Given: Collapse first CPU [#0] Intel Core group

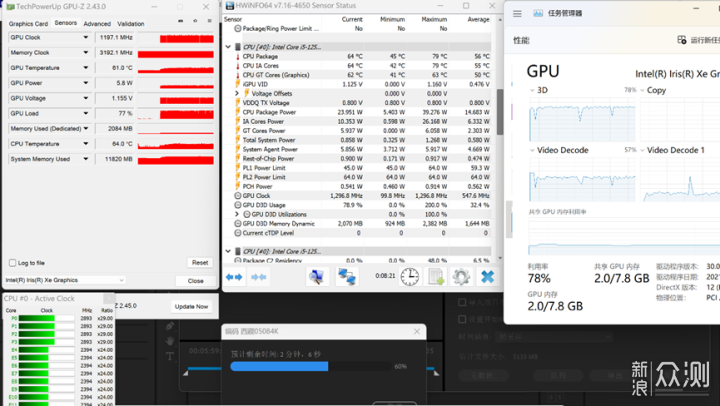Looking at the screenshot, I should pos(228,47).
